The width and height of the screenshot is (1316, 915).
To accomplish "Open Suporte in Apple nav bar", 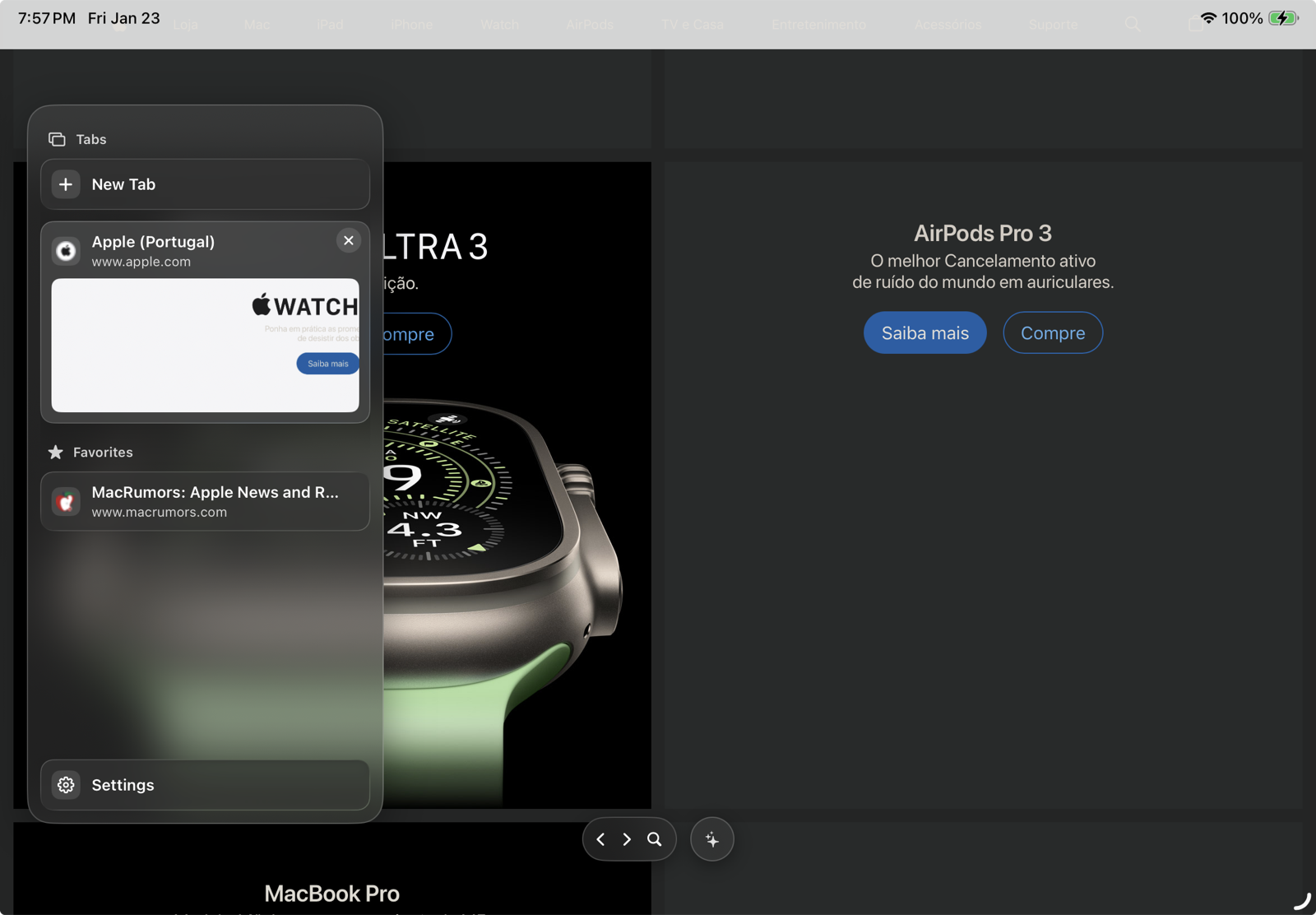I will pyautogui.click(x=1053, y=25).
